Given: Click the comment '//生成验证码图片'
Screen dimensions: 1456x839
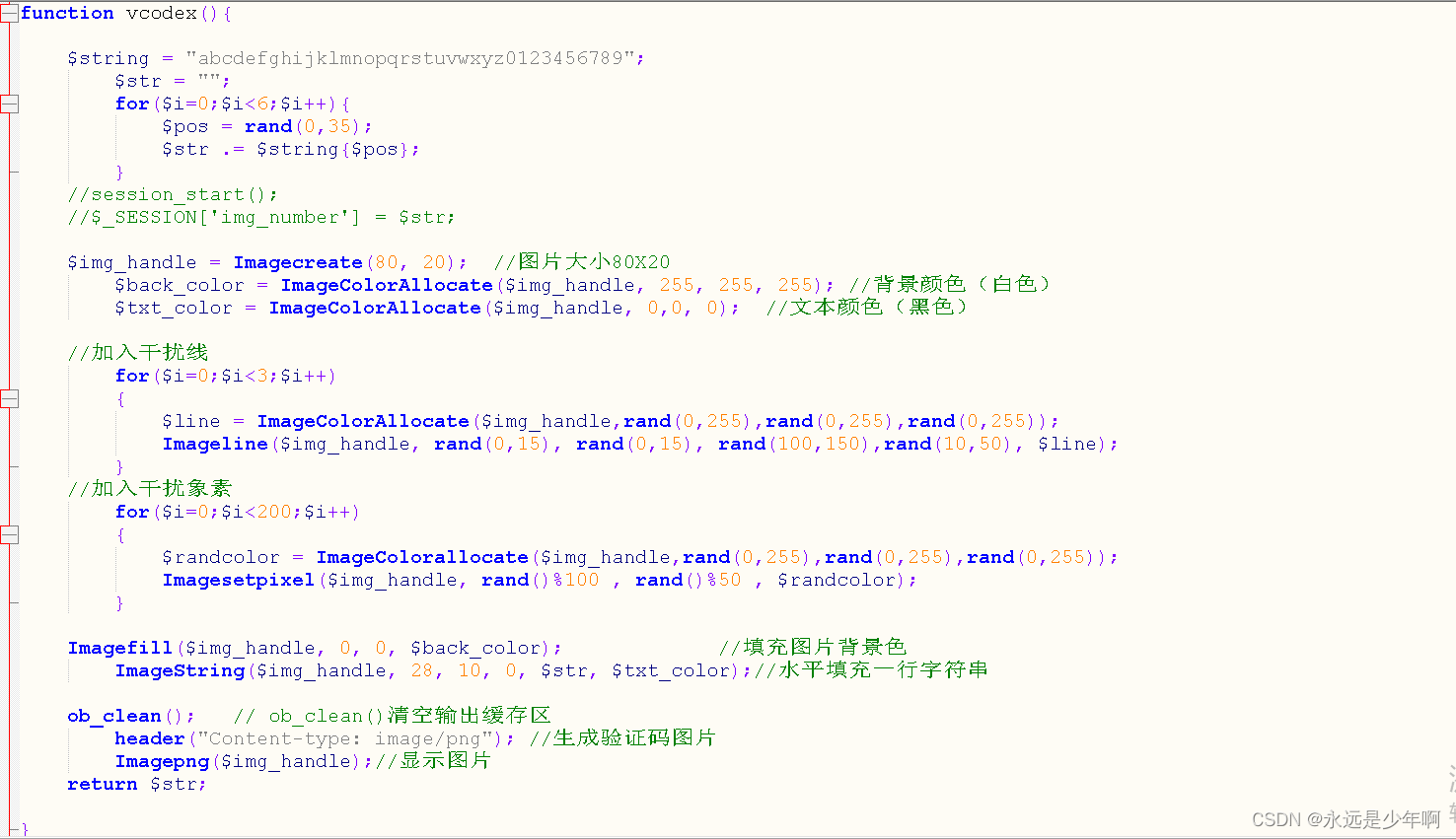Looking at the screenshot, I should tap(622, 737).
